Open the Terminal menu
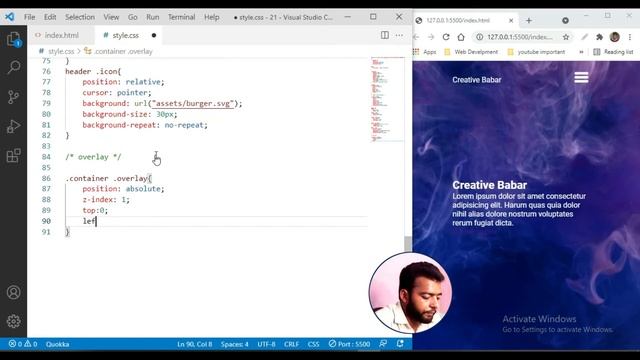This screenshot has width=640, height=360. click(182, 17)
